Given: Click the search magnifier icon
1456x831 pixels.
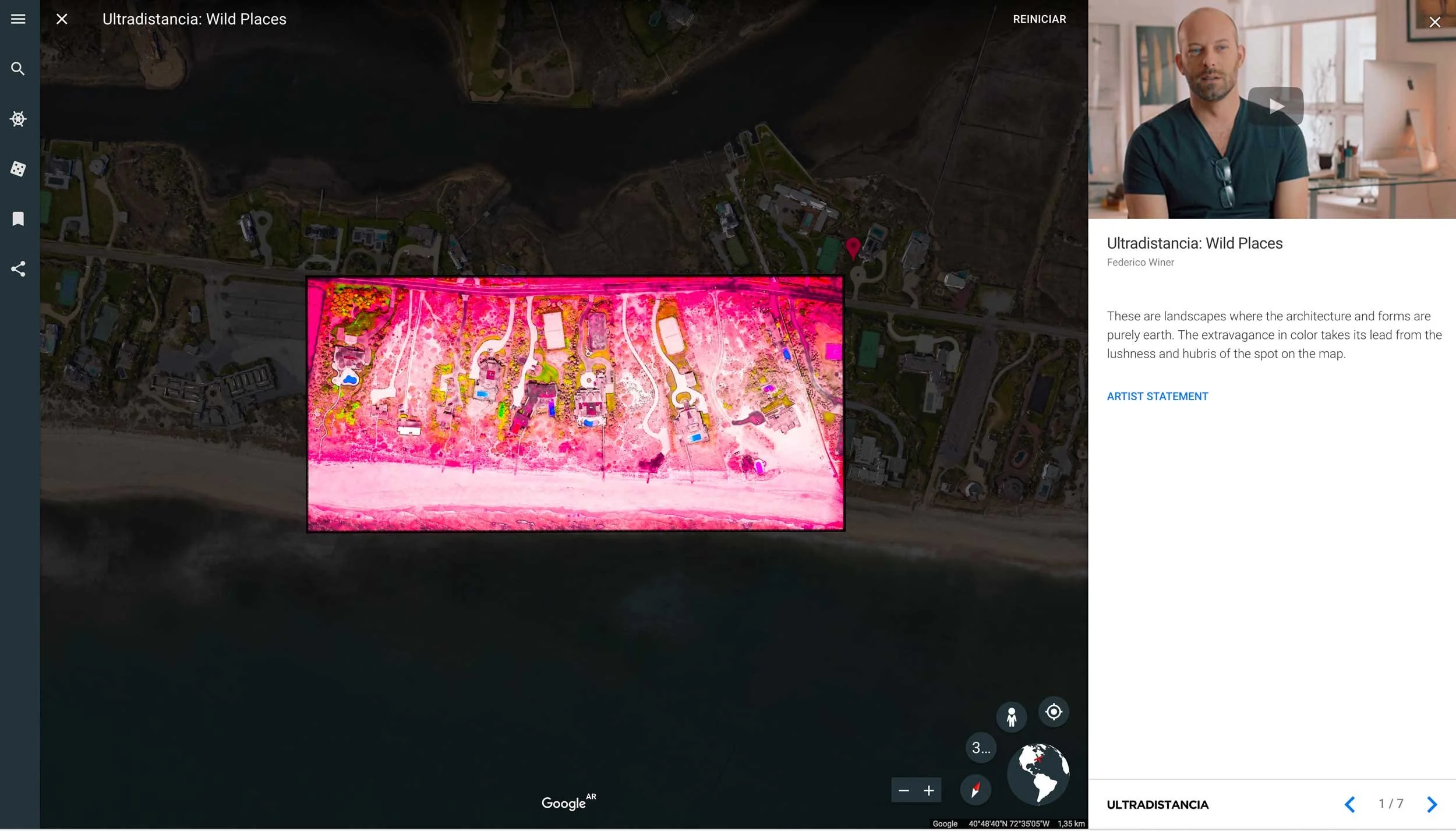Looking at the screenshot, I should coord(18,69).
